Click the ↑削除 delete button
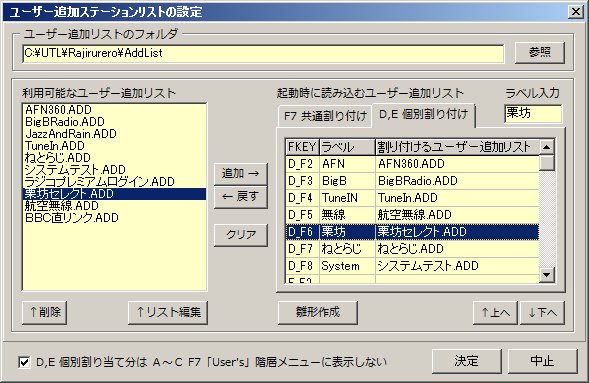589x383 pixels. click(x=44, y=312)
